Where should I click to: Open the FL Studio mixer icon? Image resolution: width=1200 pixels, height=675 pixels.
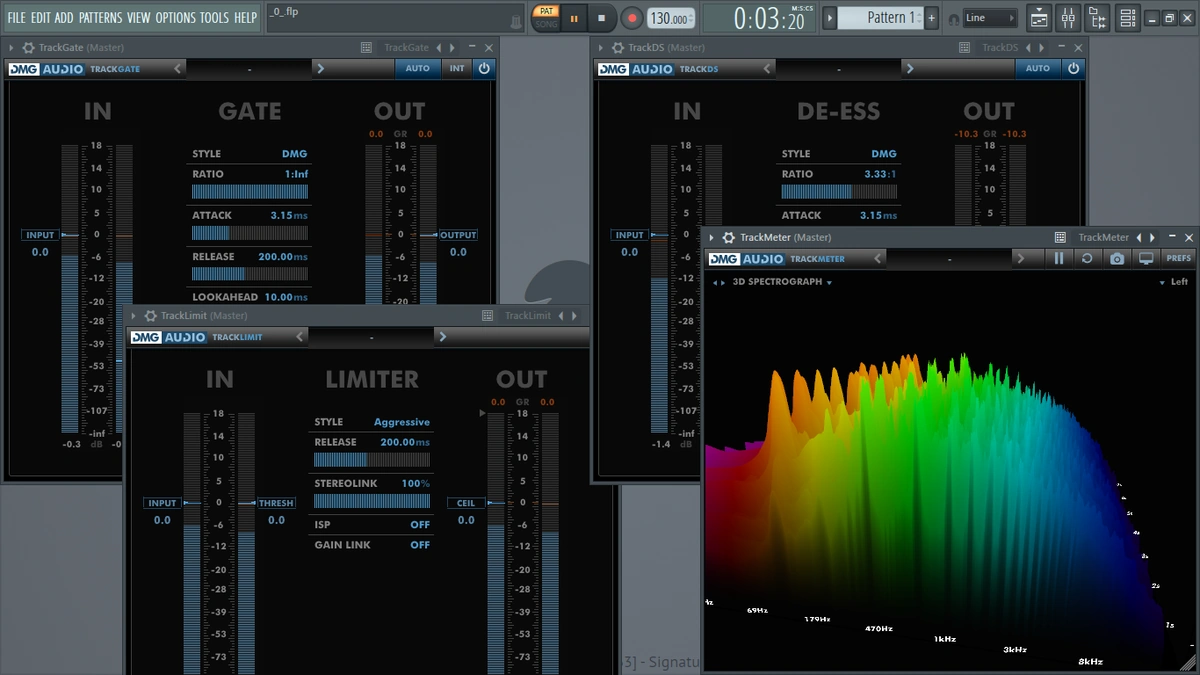pyautogui.click(x=1068, y=18)
